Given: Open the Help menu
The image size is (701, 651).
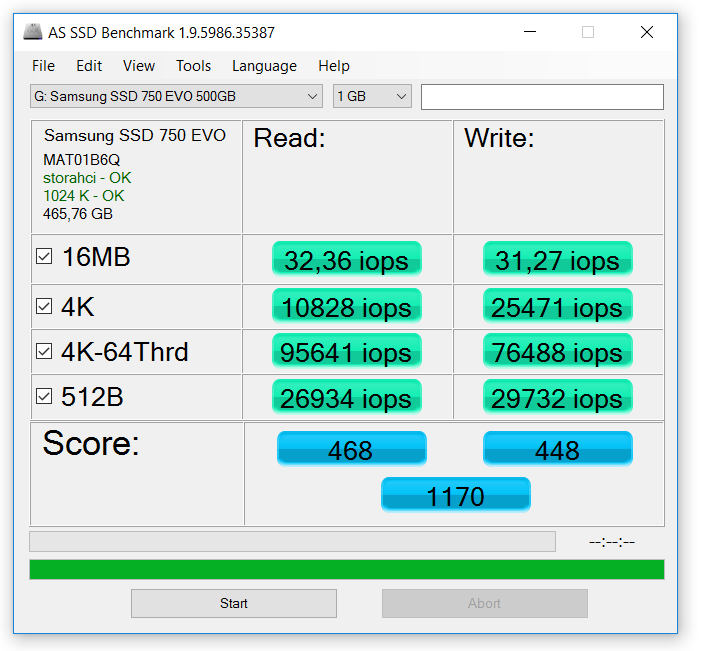Looking at the screenshot, I should [334, 66].
